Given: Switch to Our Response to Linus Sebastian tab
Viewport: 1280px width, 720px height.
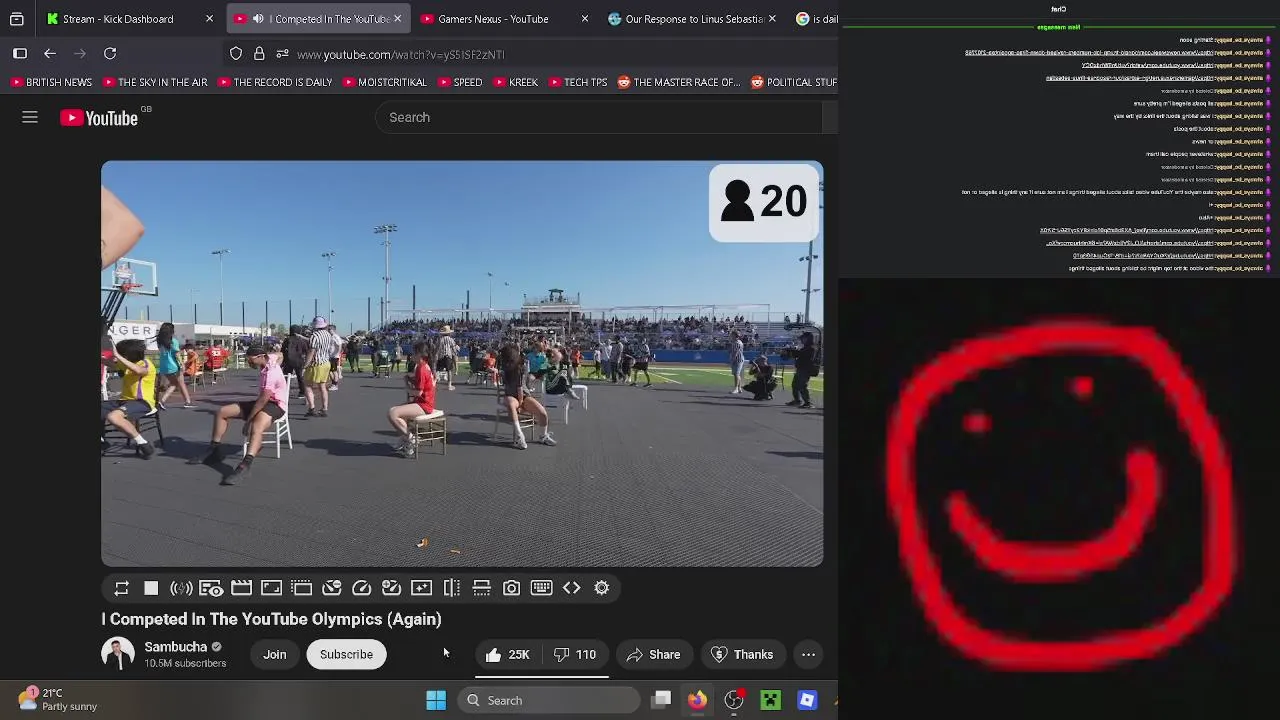Looking at the screenshot, I should click(x=694, y=19).
